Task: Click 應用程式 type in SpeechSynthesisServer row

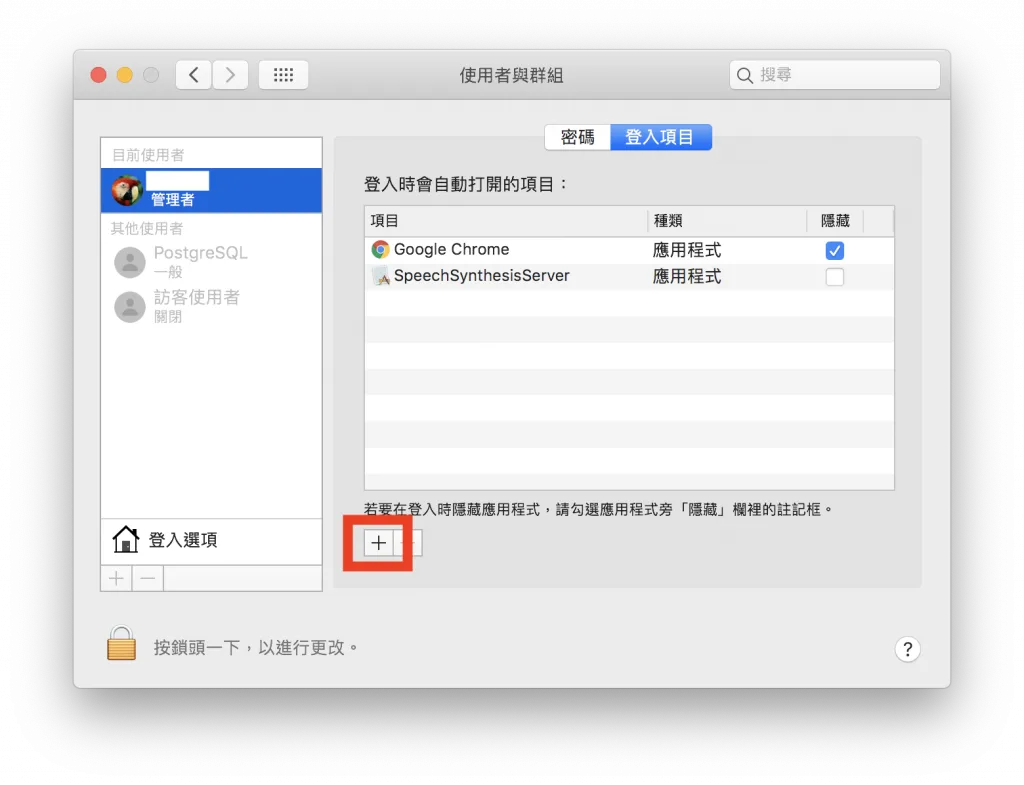Action: click(687, 277)
